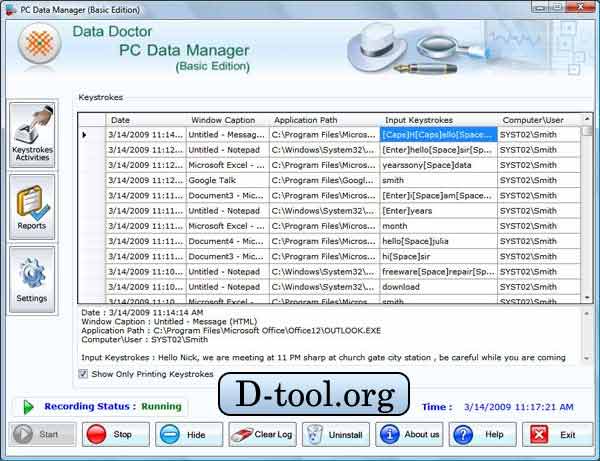Click the Recording Status Running label
Viewport: 600px width, 461px height.
[x=112, y=406]
